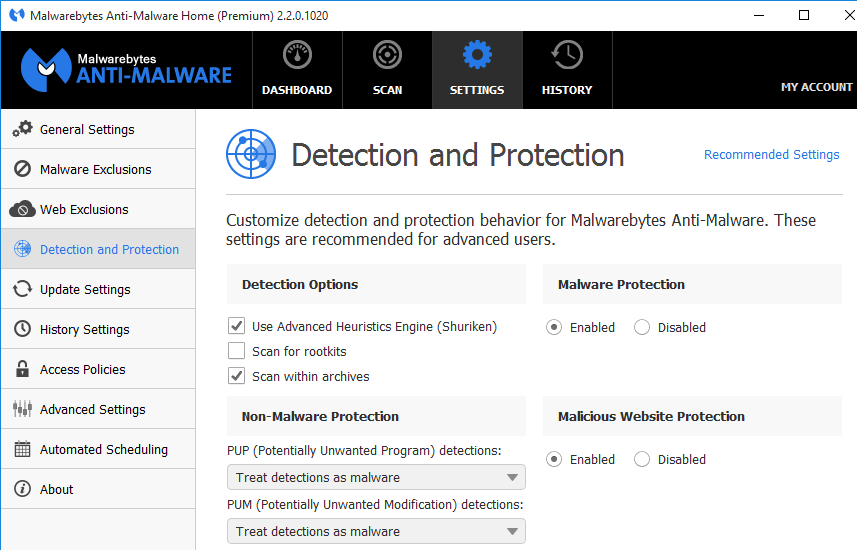The height and width of the screenshot is (550, 857).
Task: Click the Detection and Protection sidebar radar icon
Action: [x=22, y=249]
